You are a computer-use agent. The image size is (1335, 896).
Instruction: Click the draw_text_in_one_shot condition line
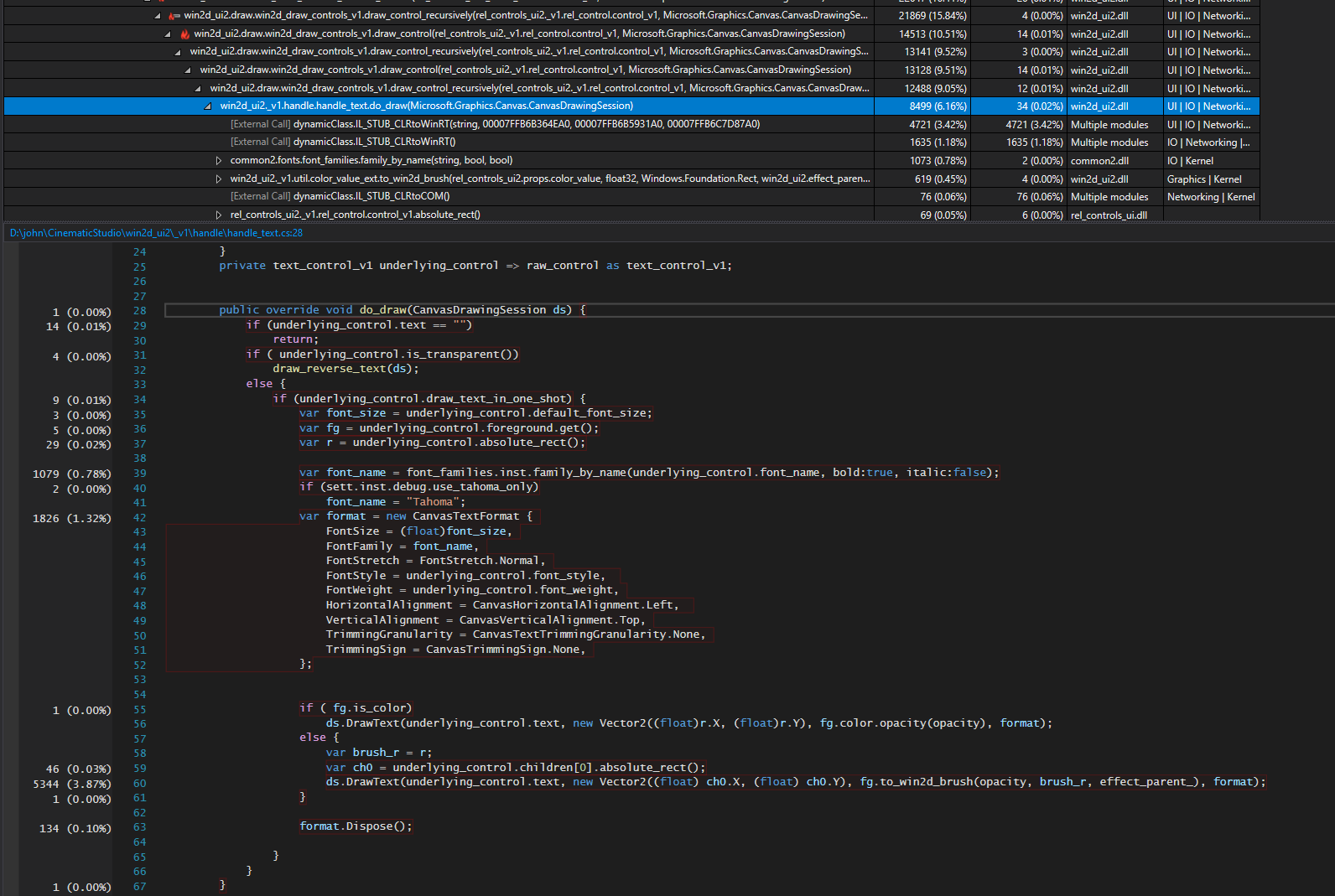coord(429,399)
